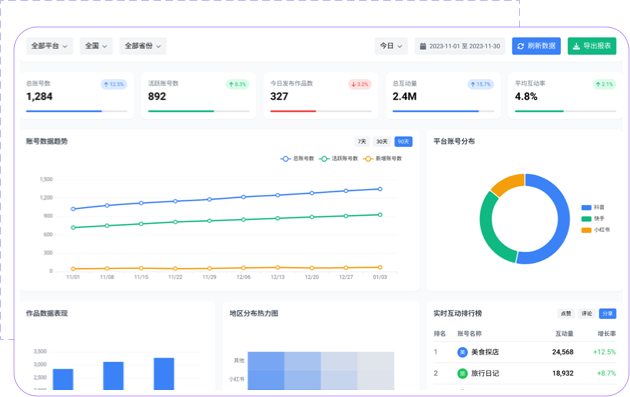Click the 4.8% average interaction rate value

click(526, 97)
